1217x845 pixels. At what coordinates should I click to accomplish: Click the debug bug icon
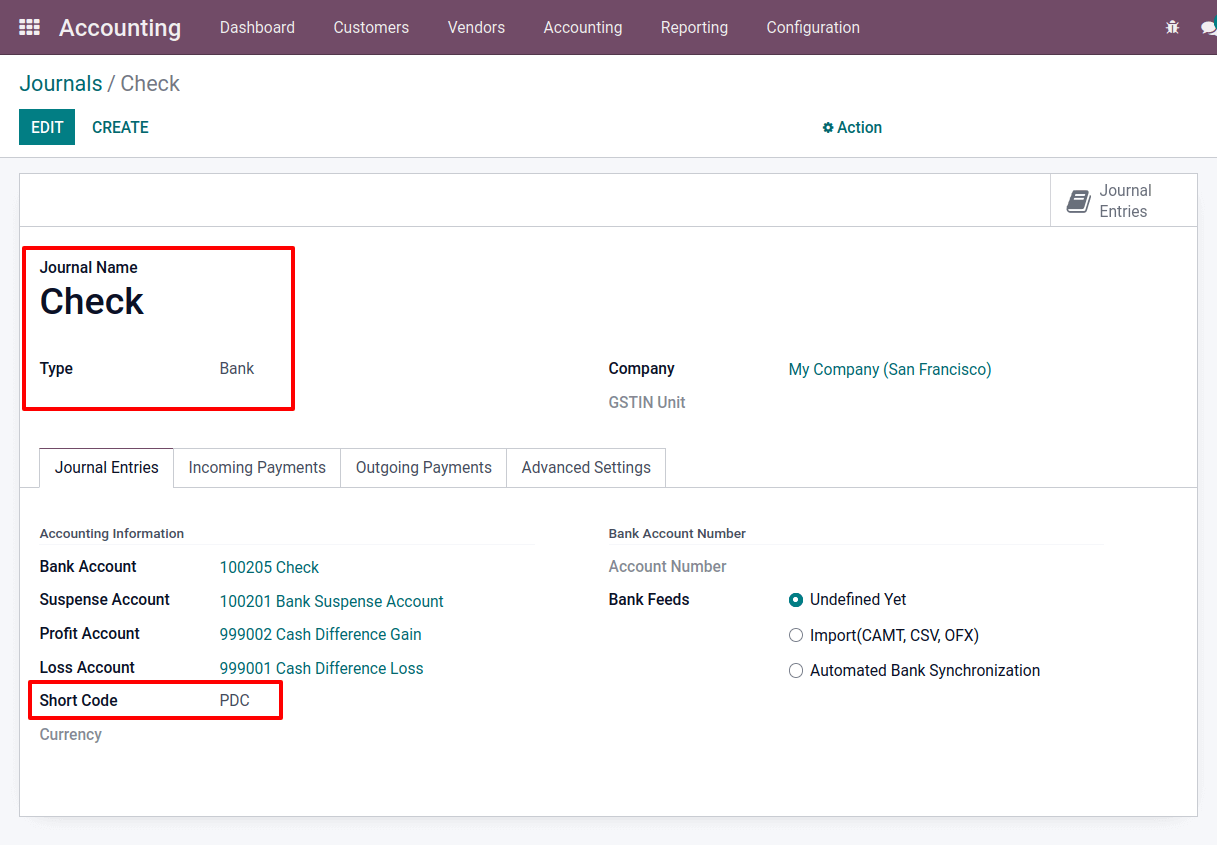pyautogui.click(x=1173, y=28)
